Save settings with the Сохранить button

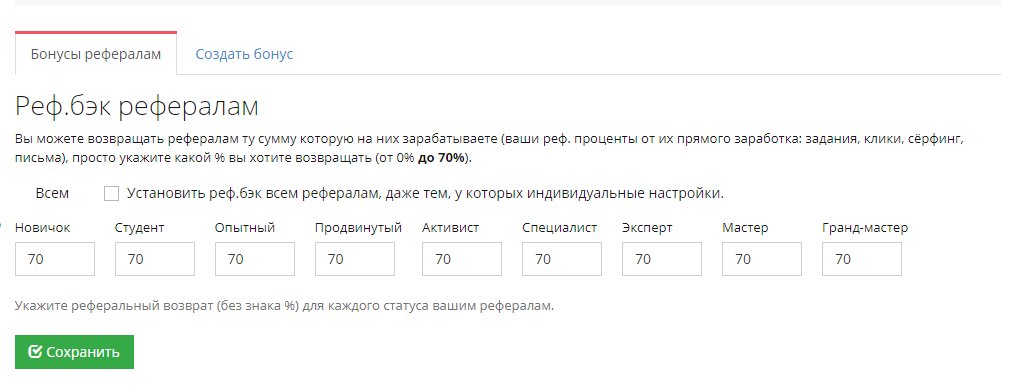74,352
